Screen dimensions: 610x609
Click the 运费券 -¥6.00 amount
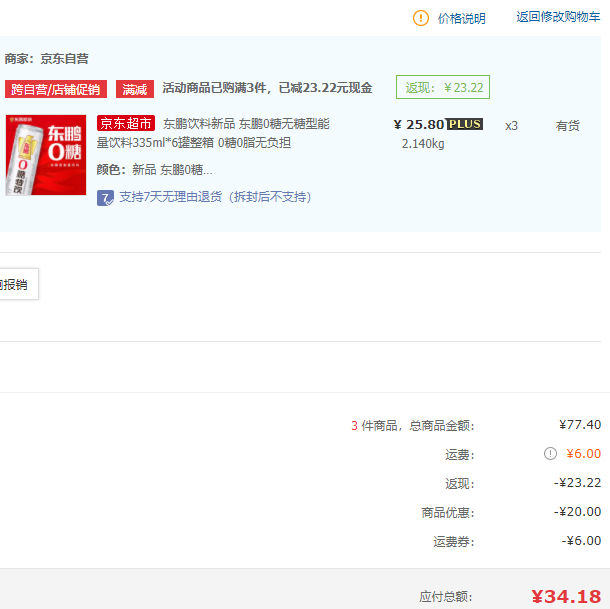tap(581, 541)
